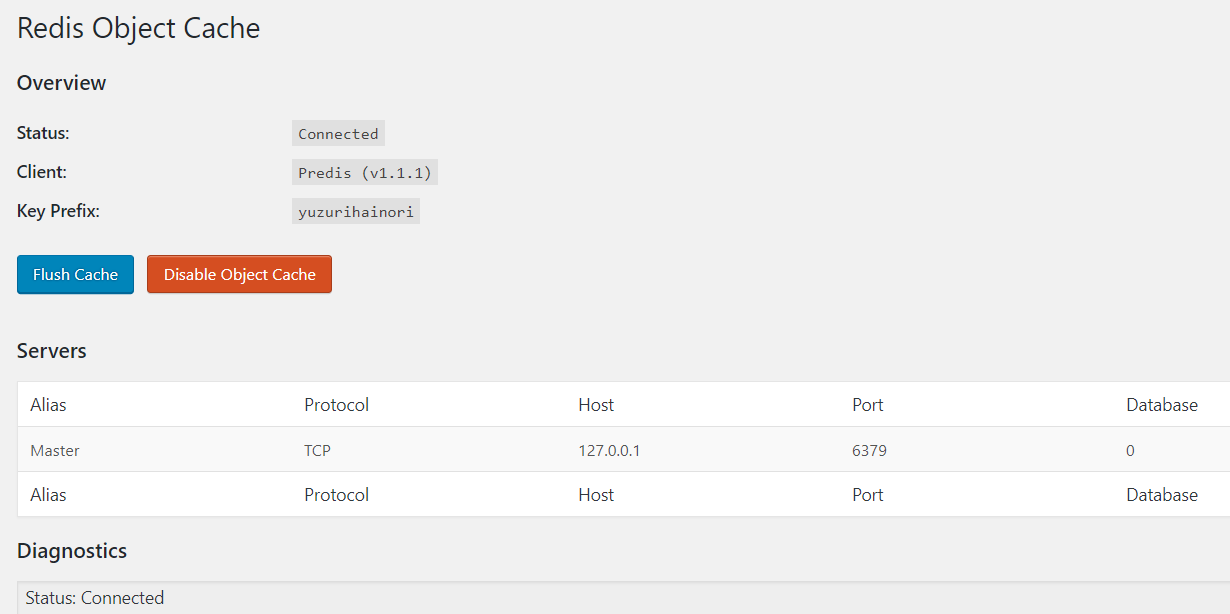Click the Predis (v1.1.1) client value
Viewport: 1230px width, 614px height.
(365, 173)
